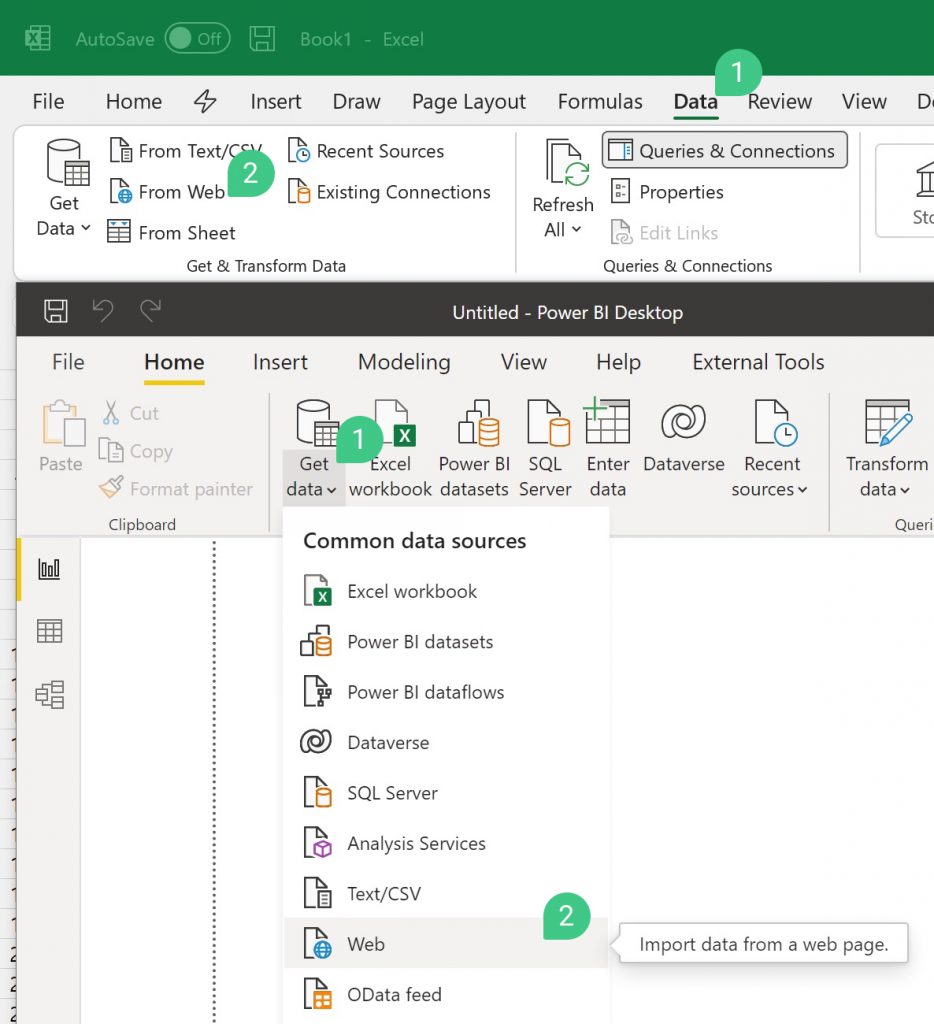Image resolution: width=934 pixels, height=1024 pixels.
Task: Choose Web from Common data sources
Action: (365, 944)
